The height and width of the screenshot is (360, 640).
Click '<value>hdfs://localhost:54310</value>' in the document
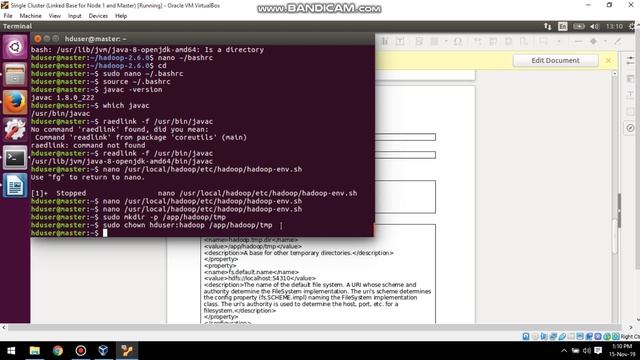(260, 278)
